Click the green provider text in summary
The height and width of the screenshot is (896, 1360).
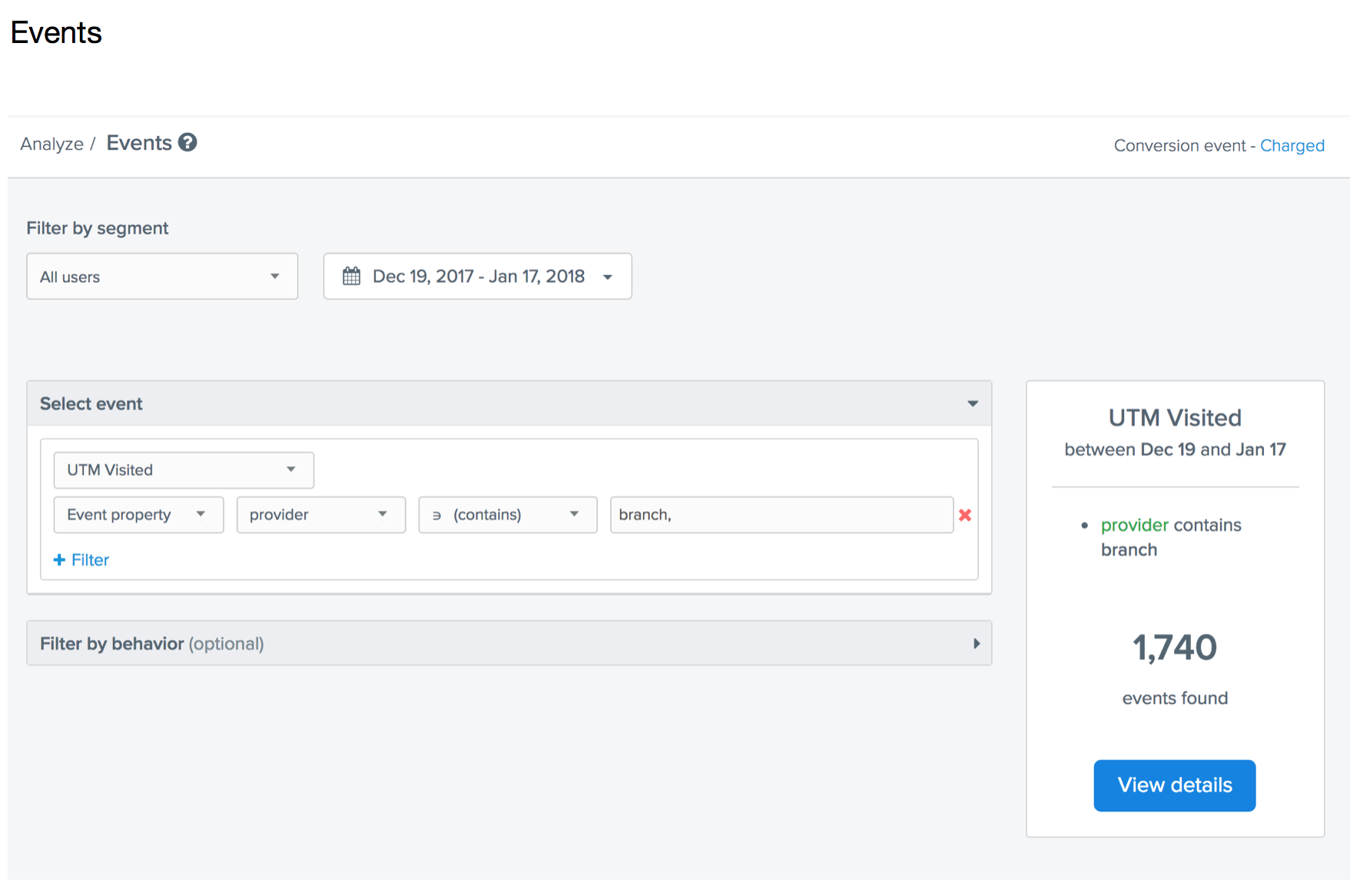1134,525
